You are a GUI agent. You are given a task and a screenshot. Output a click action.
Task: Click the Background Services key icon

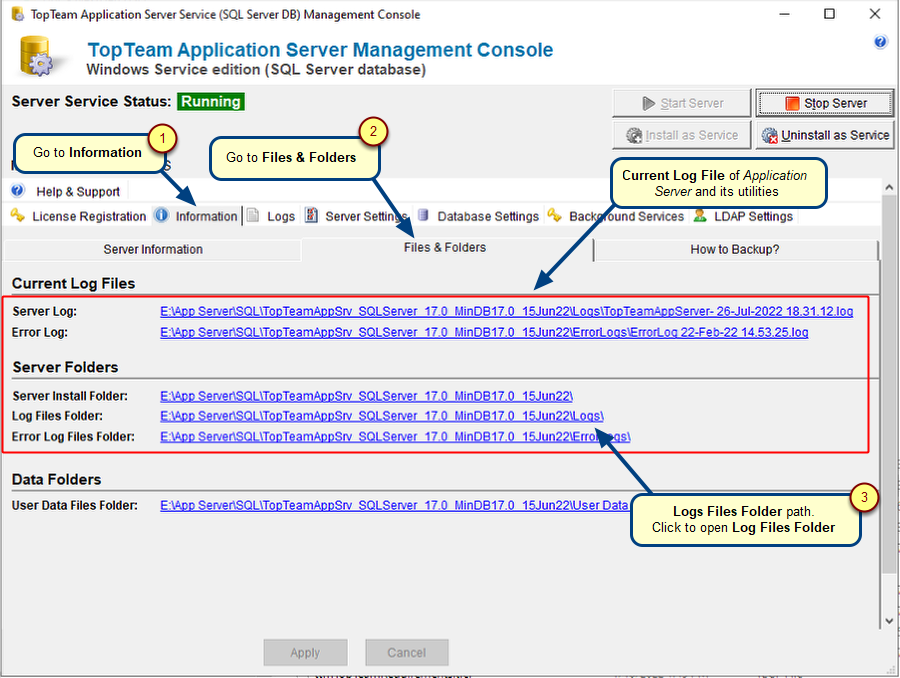(x=554, y=215)
